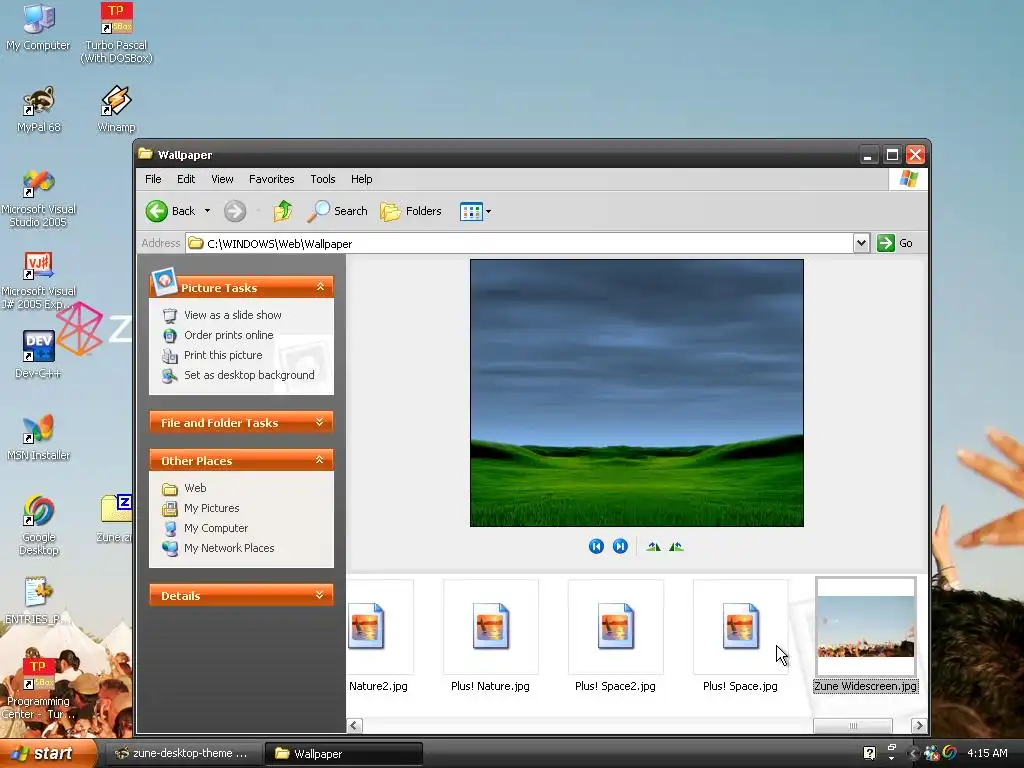Select the Microsoft Visual Studio 2005 icon

[39, 199]
